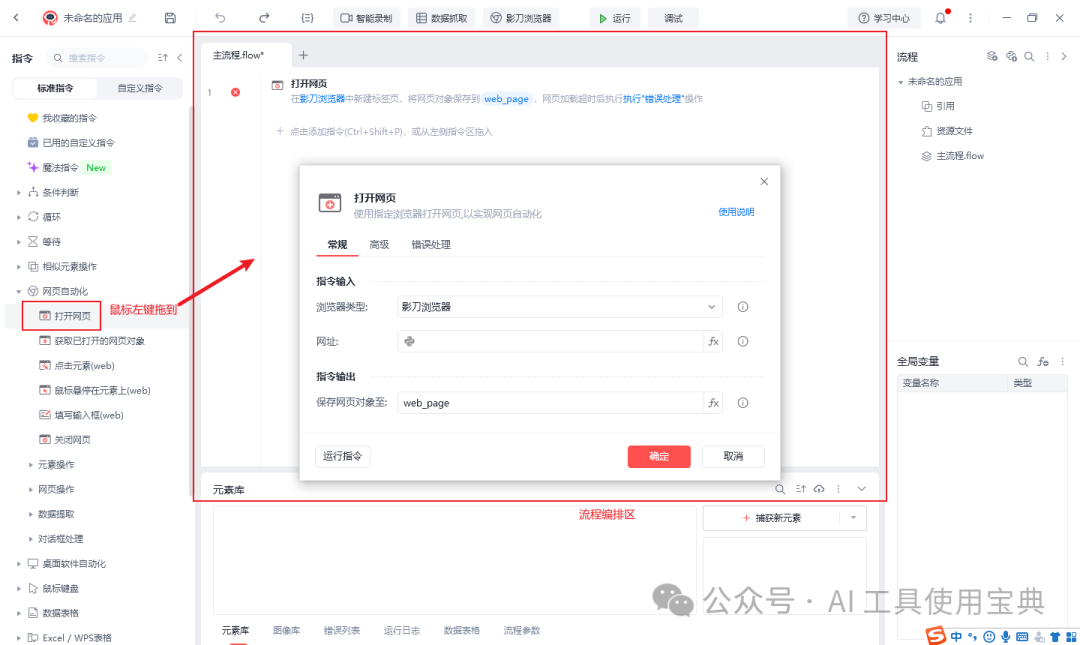The width and height of the screenshot is (1080, 645).
Task: Click the web_page output field
Action: coord(550,402)
